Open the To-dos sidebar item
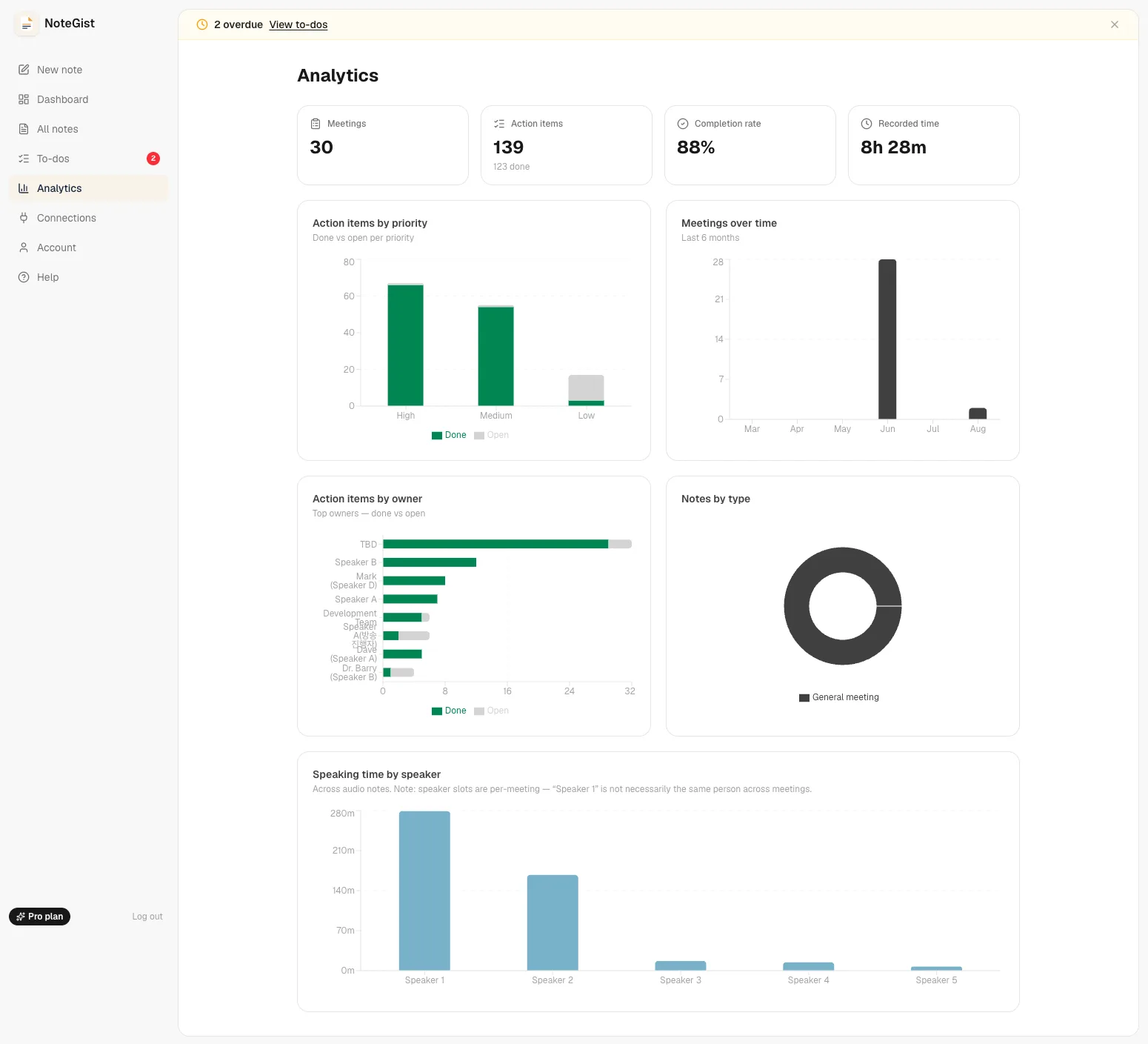The width and height of the screenshot is (1148, 1044). 89,159
